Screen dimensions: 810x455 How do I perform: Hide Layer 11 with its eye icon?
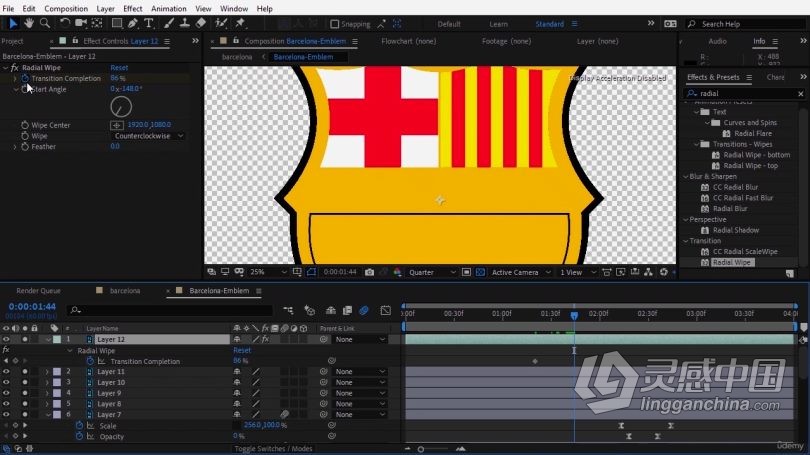click(x=6, y=371)
